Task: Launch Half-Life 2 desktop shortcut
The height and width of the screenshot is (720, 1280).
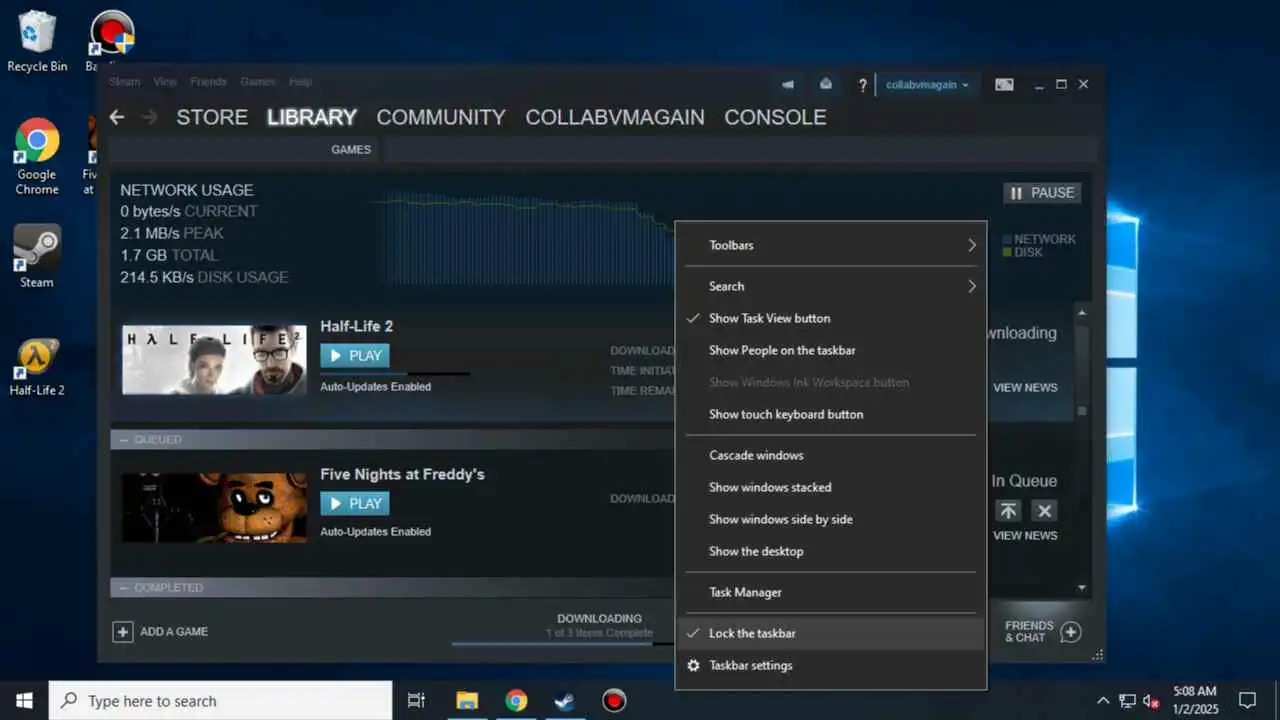Action: (x=37, y=367)
